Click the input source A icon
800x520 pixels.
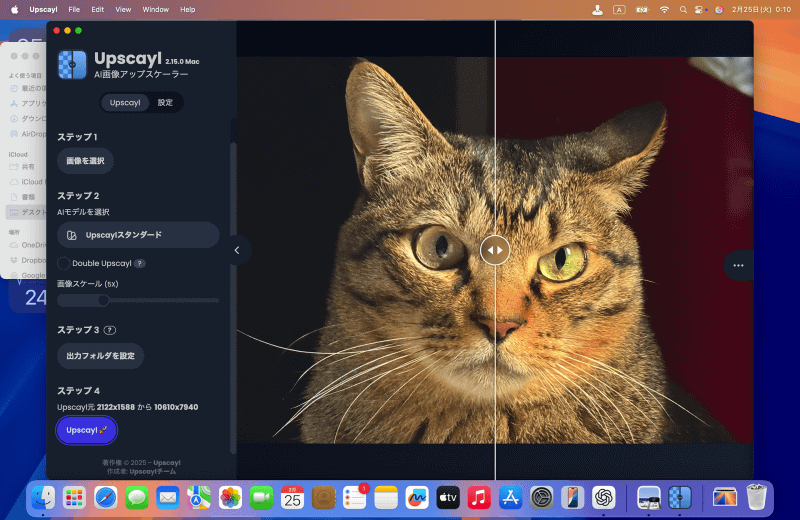(x=619, y=9)
